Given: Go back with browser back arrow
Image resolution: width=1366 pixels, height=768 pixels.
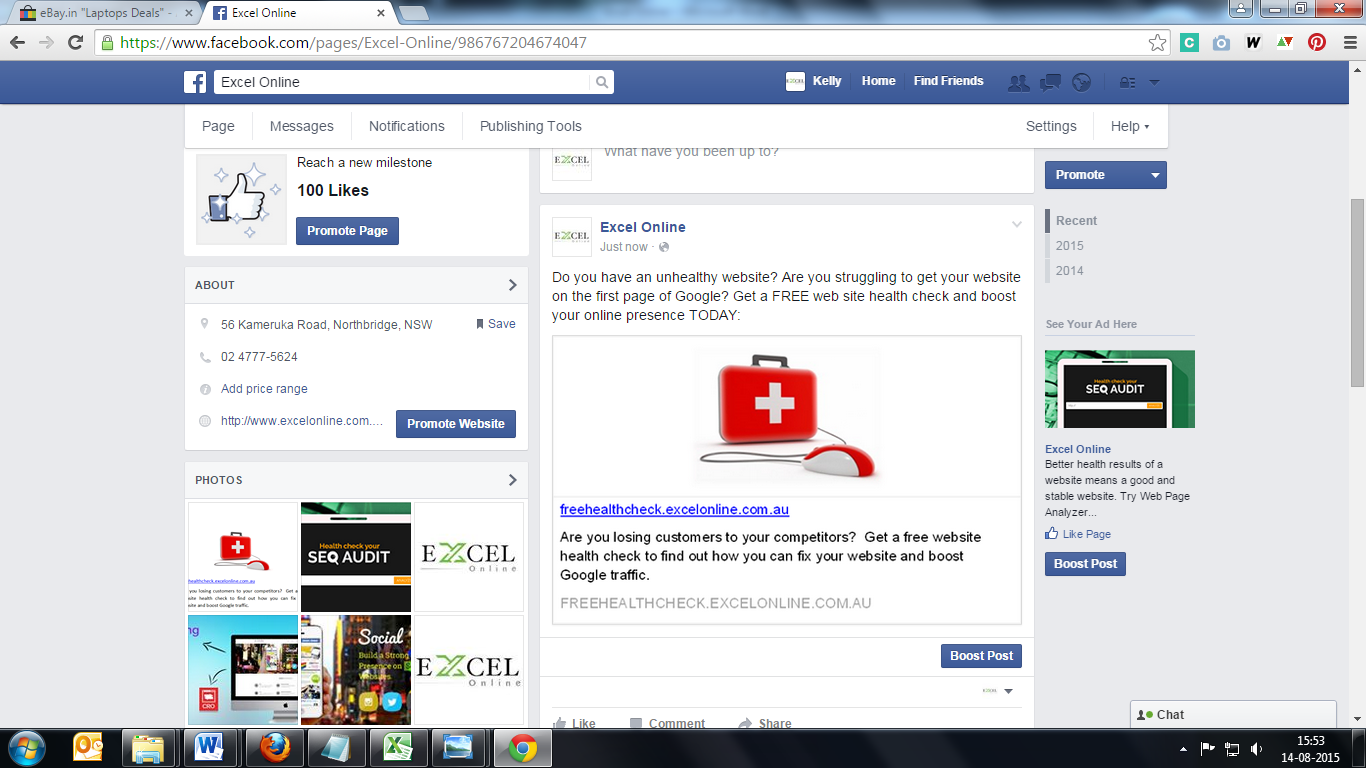Looking at the screenshot, I should tap(17, 43).
